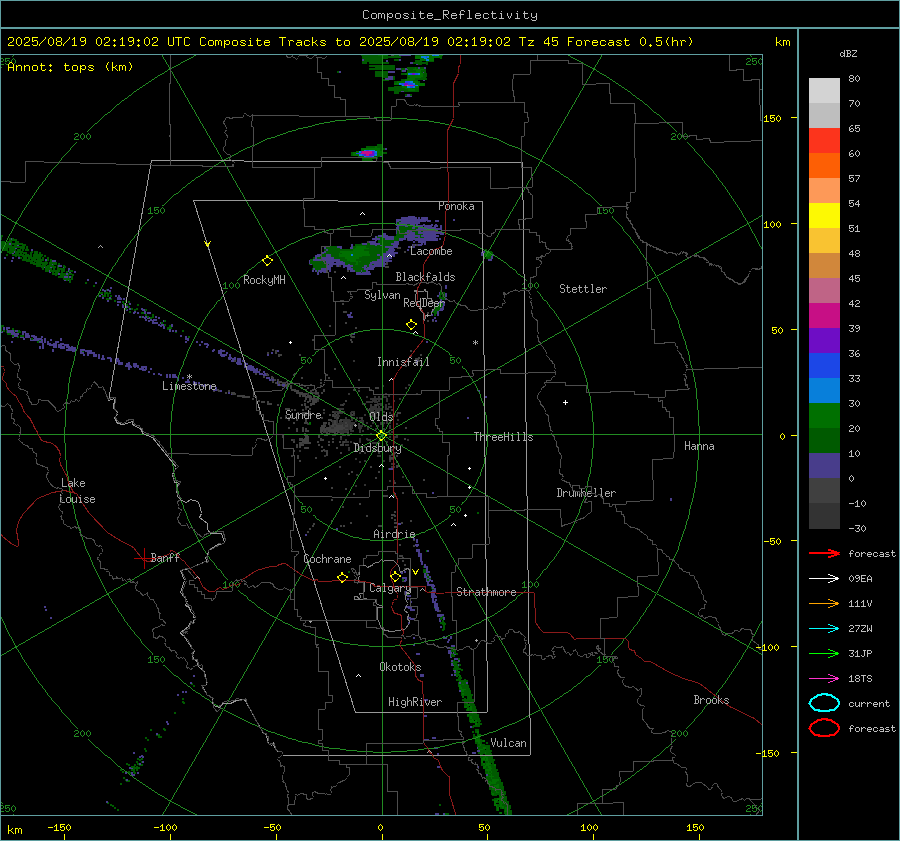Click the RedDeer city label
The image size is (900, 841).
424,303
